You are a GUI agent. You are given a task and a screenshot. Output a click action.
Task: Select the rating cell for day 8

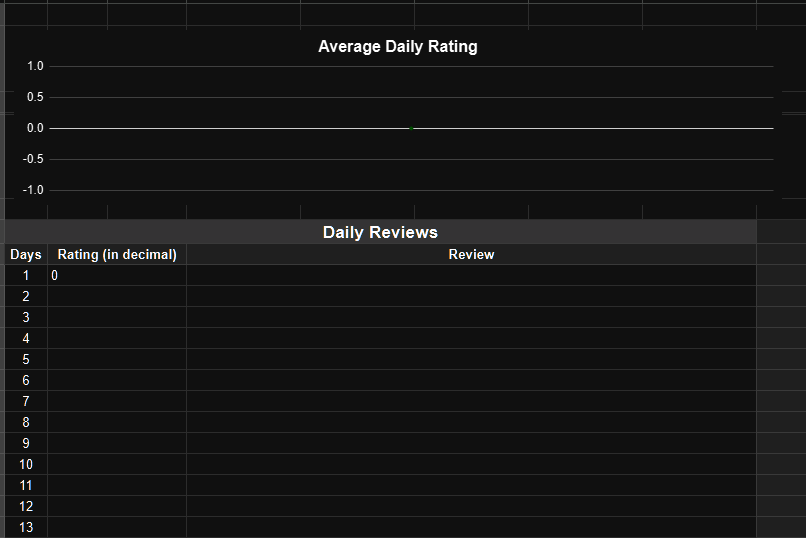[117, 422]
